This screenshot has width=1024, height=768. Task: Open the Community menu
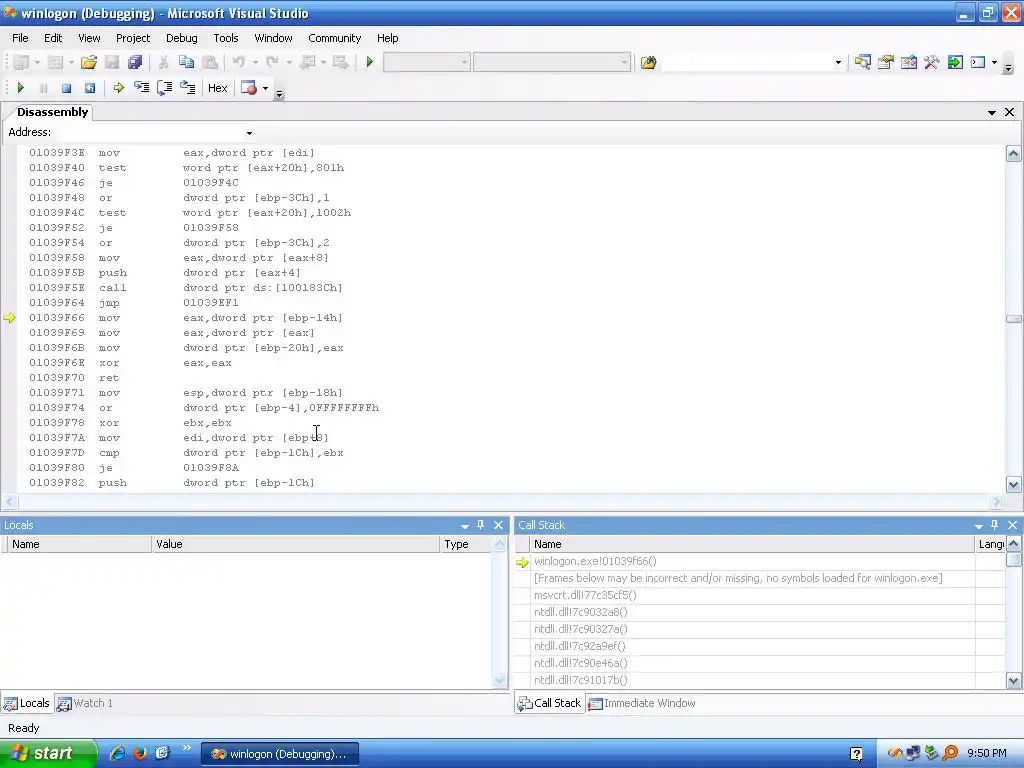tap(334, 38)
